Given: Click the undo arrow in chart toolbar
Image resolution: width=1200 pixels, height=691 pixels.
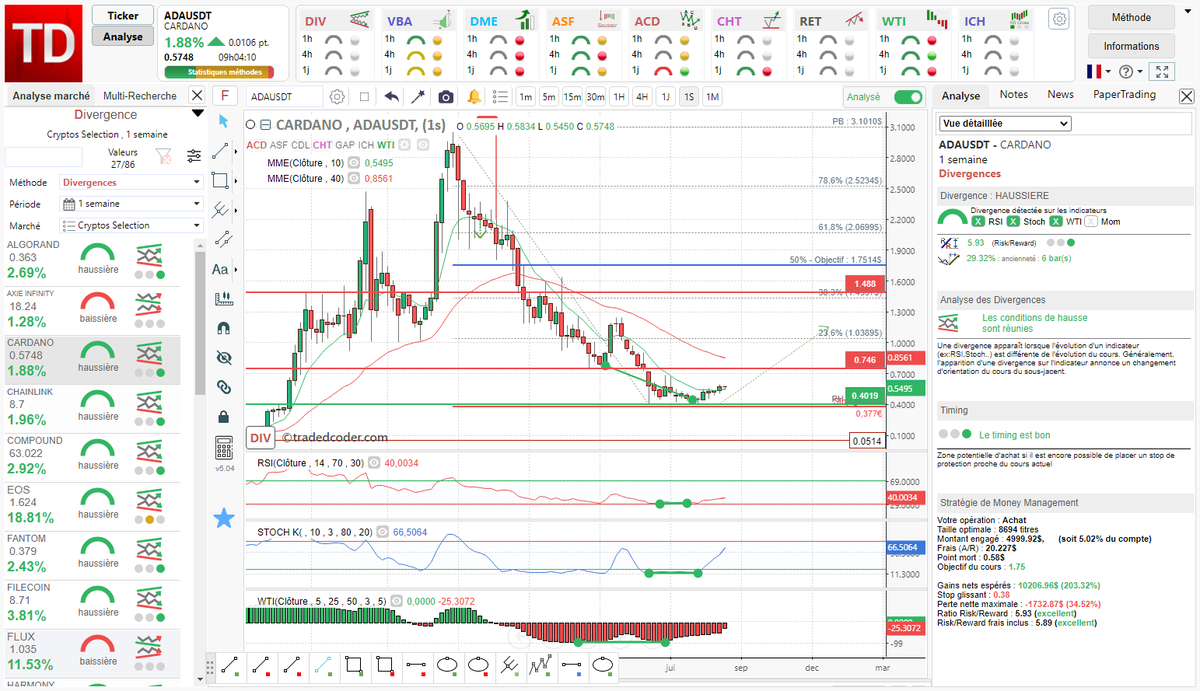Looking at the screenshot, I should [x=392, y=97].
